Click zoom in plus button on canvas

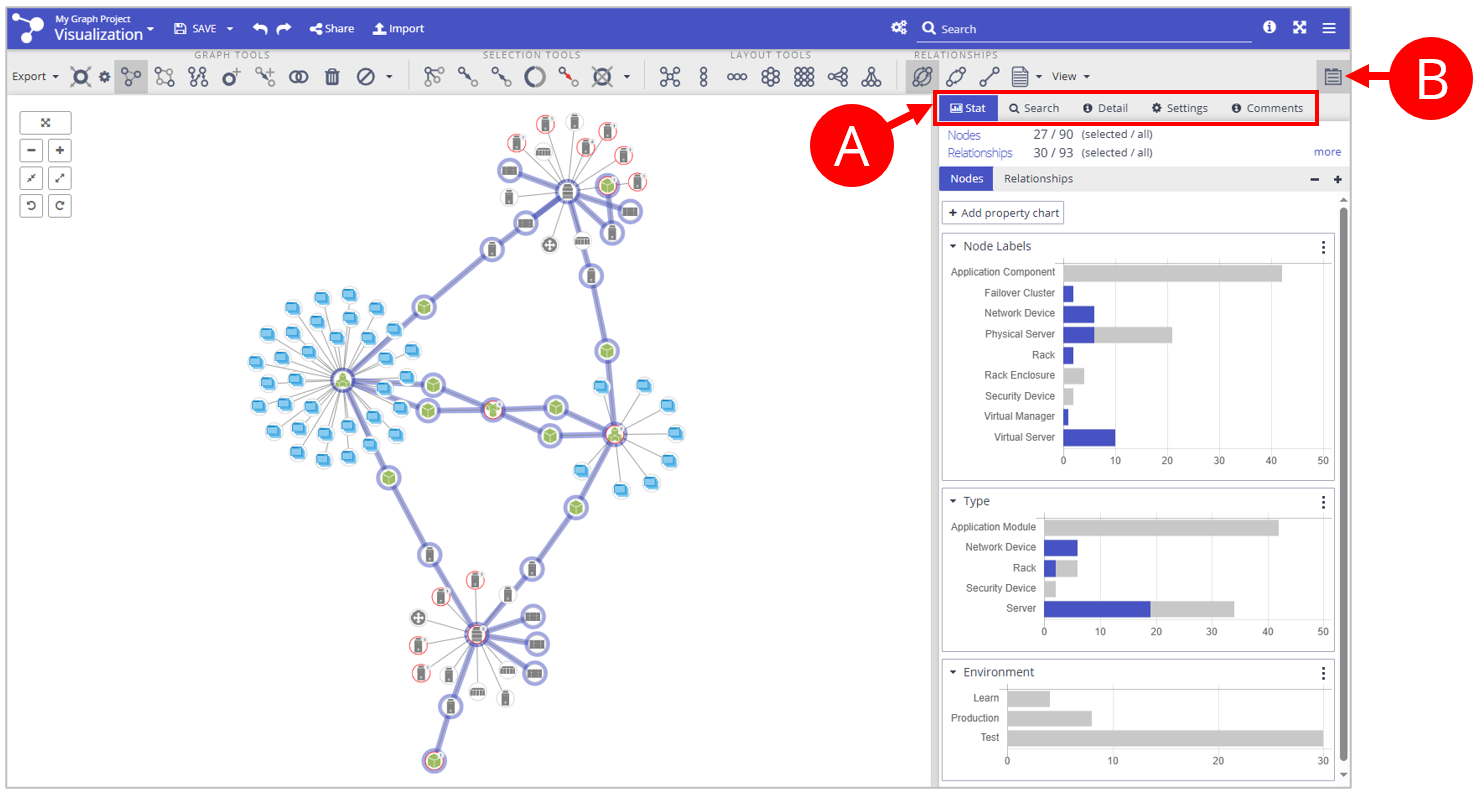[x=60, y=151]
